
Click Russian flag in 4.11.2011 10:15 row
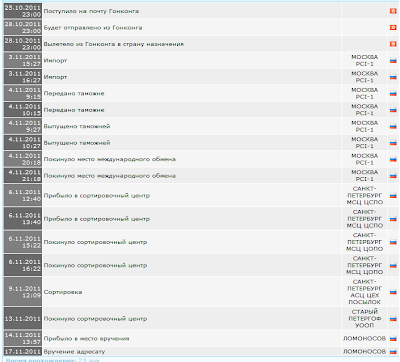393,110
